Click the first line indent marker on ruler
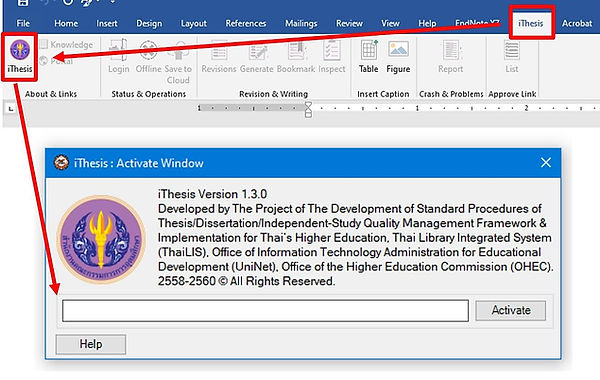Screen dimensions: 600x380 tap(308, 105)
